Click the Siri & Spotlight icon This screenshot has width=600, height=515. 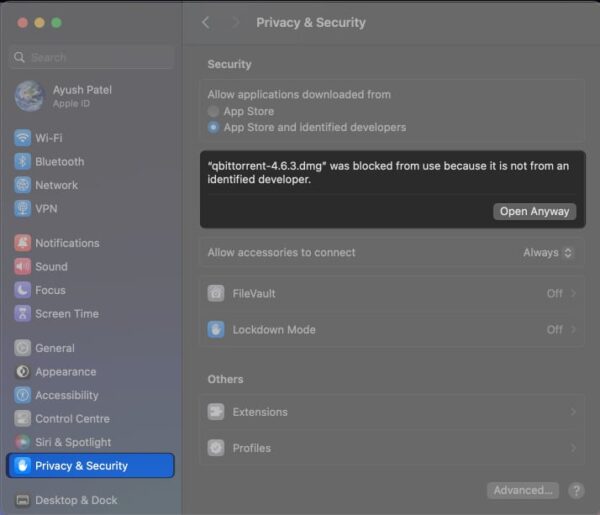click(23, 442)
